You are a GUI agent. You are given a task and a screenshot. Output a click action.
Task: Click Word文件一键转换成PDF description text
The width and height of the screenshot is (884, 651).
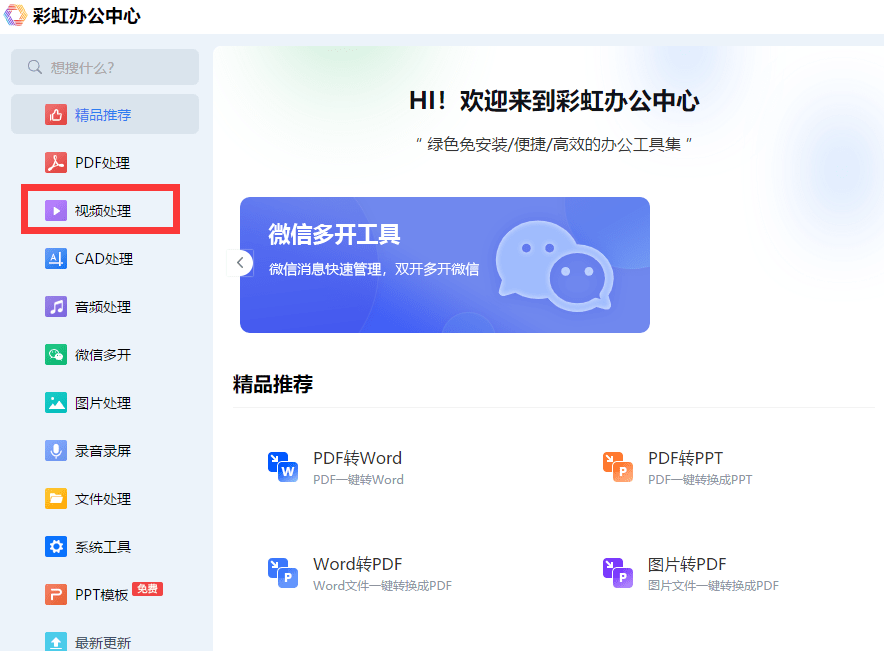[383, 586]
